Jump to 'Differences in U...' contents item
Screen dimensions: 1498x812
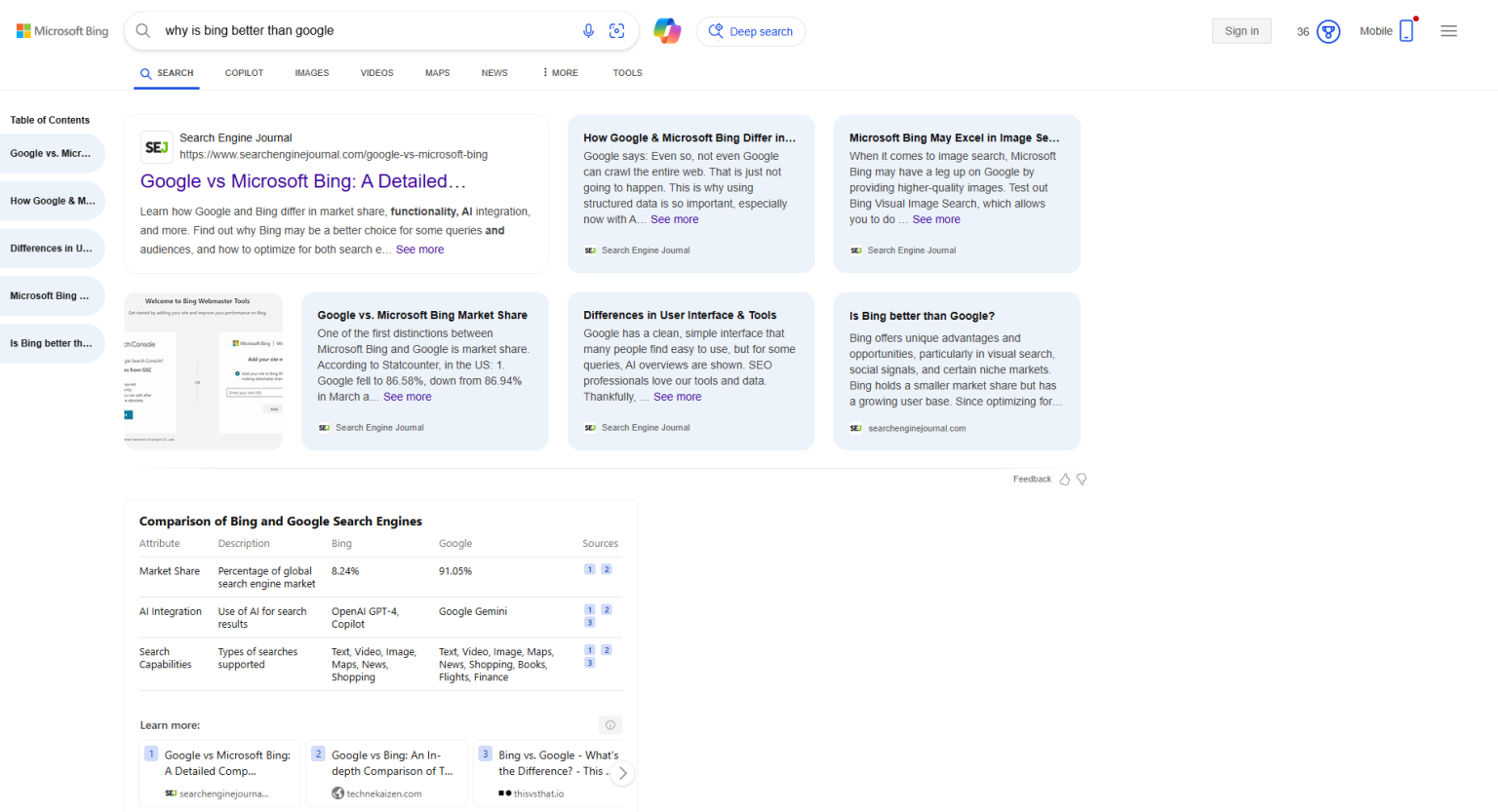(x=52, y=249)
